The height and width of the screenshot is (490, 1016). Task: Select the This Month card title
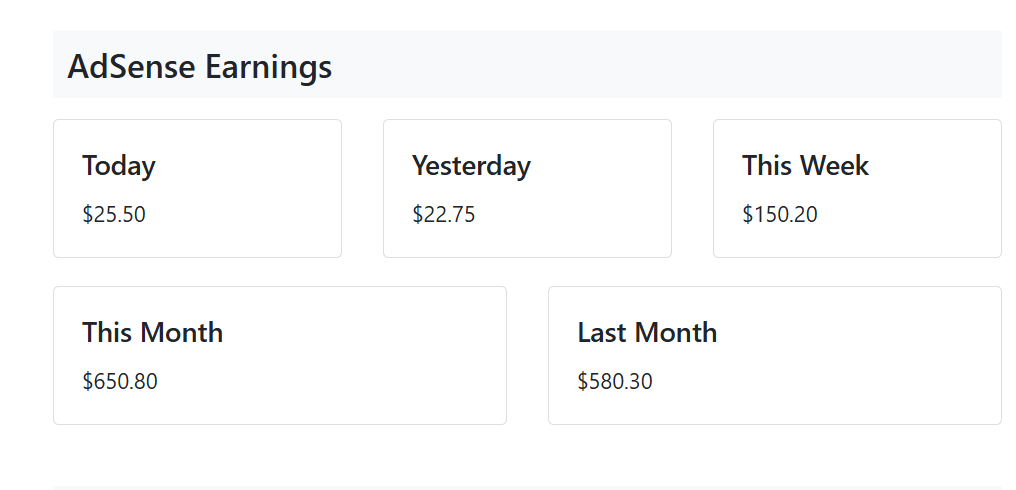tap(152, 332)
